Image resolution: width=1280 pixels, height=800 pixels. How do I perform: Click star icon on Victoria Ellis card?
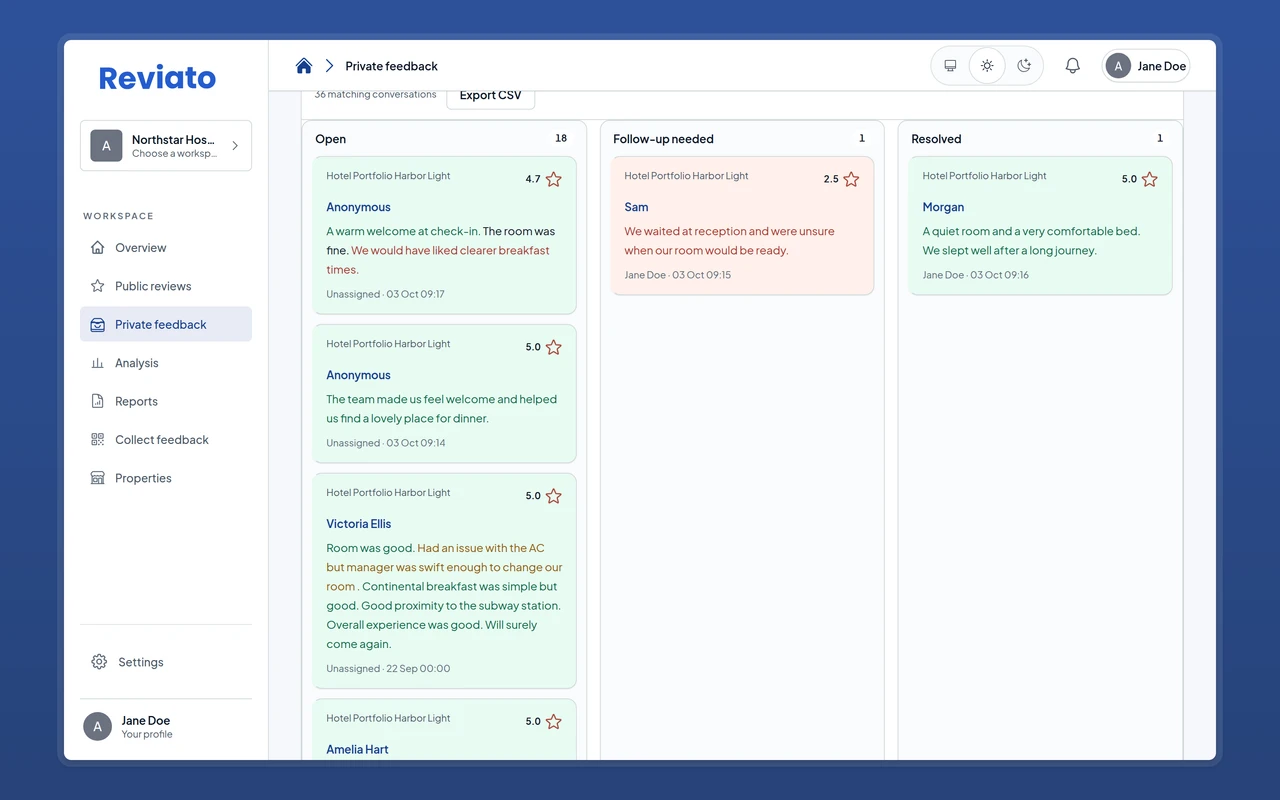(x=554, y=497)
